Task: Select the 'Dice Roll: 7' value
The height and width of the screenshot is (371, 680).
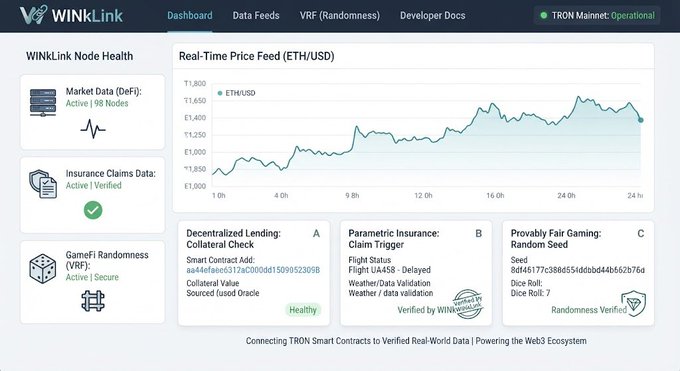Action: 530,293
